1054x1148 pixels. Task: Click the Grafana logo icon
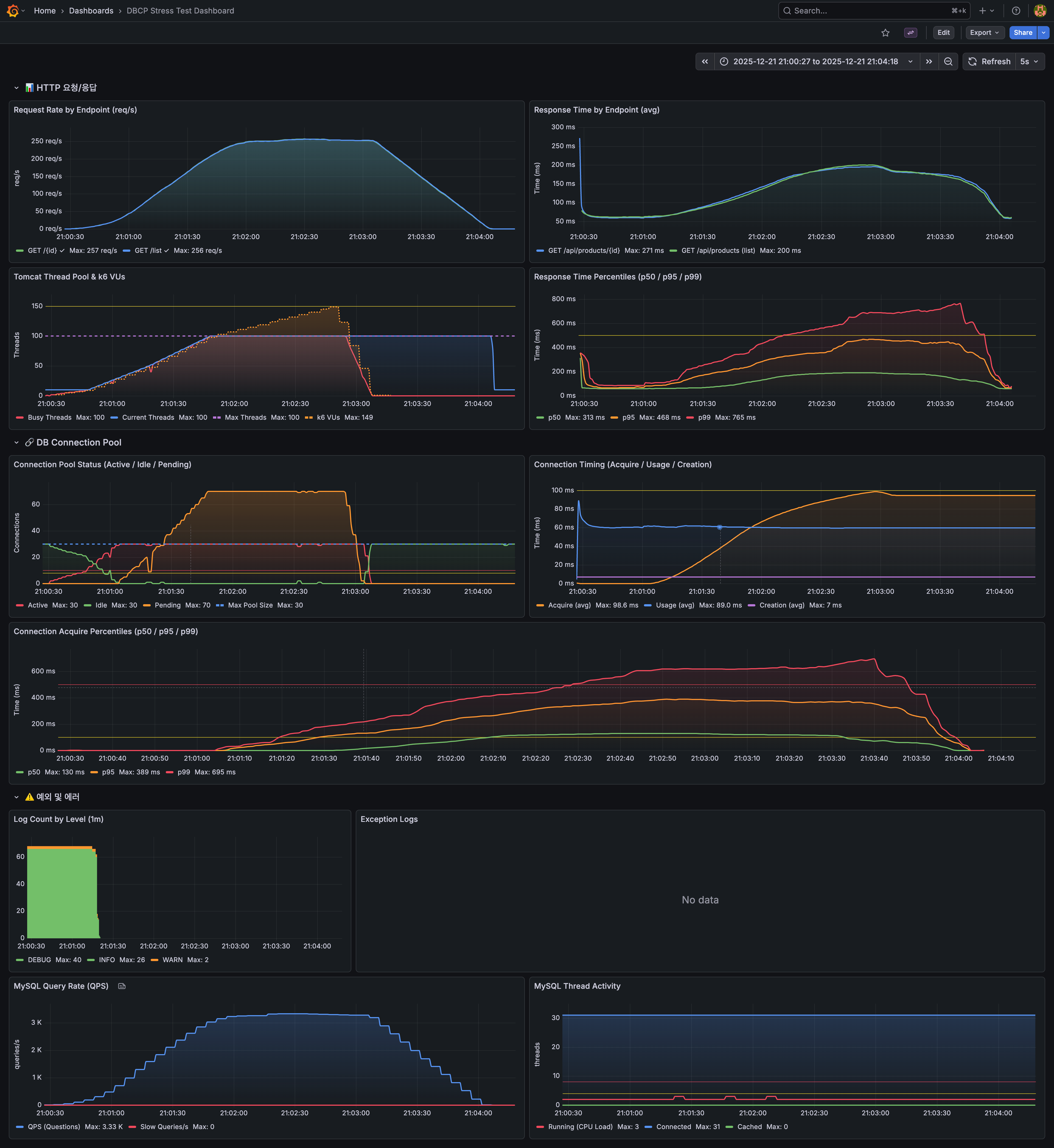[13, 11]
